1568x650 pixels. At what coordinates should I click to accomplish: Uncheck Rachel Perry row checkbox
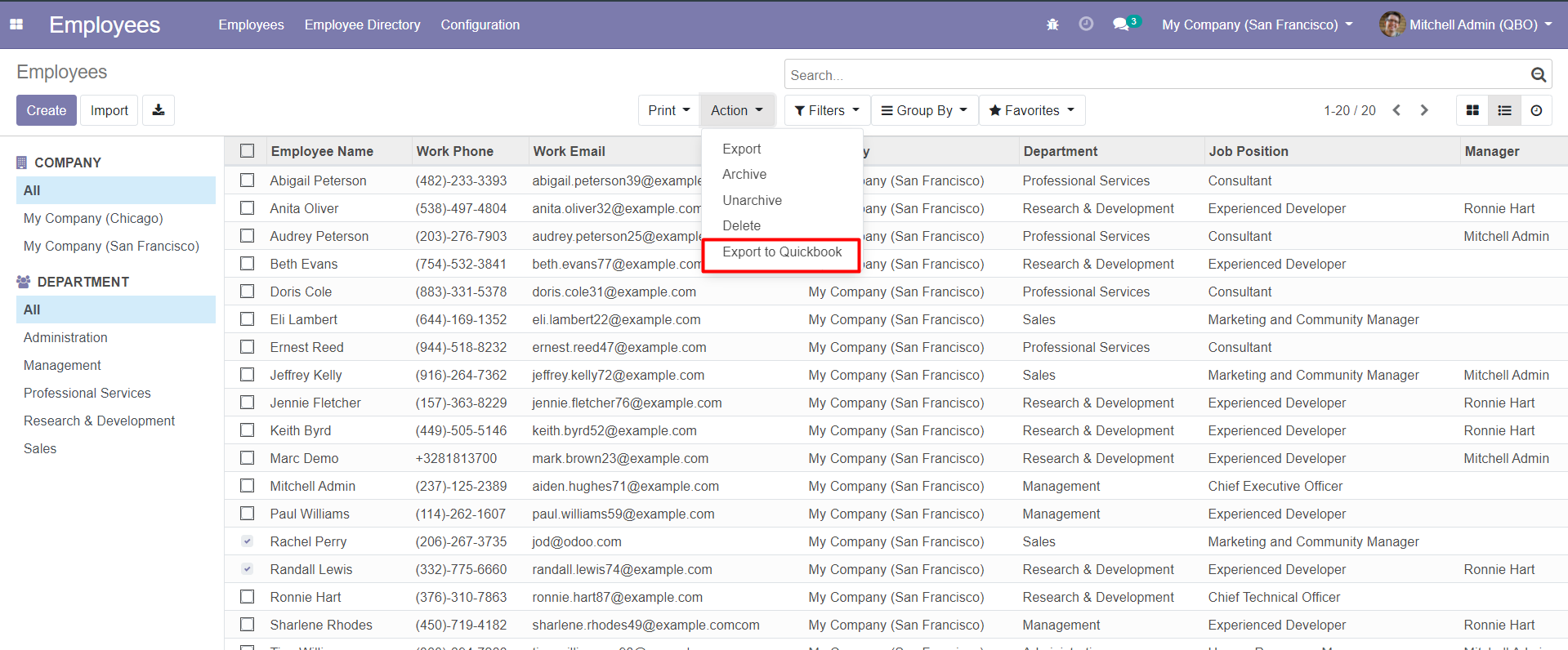(247, 541)
